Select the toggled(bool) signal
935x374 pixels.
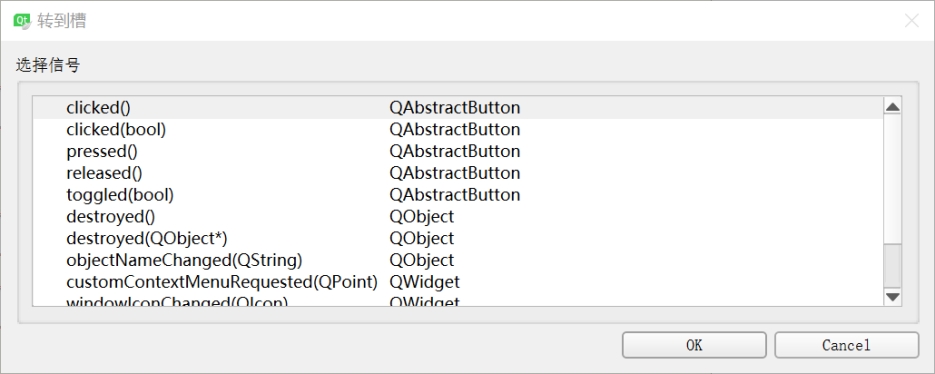coord(458,195)
